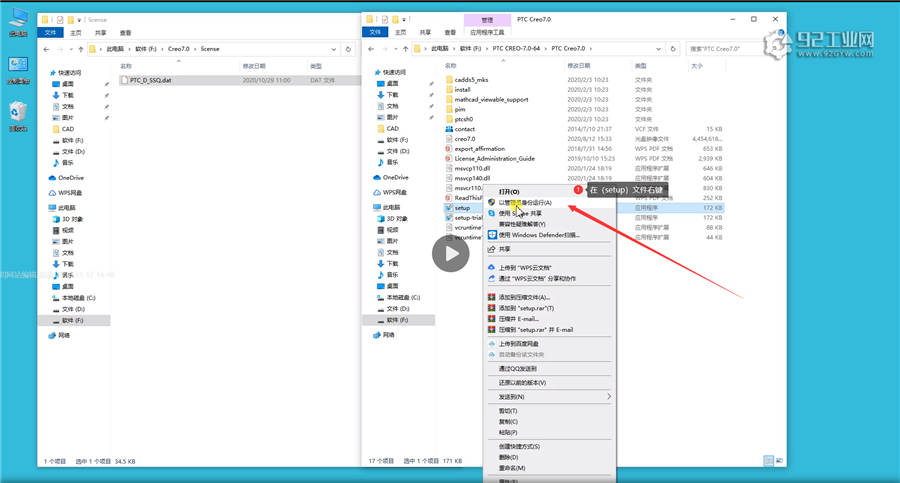Click the WPS cloud share and collaborate icon
The height and width of the screenshot is (483, 900).
pos(491,279)
